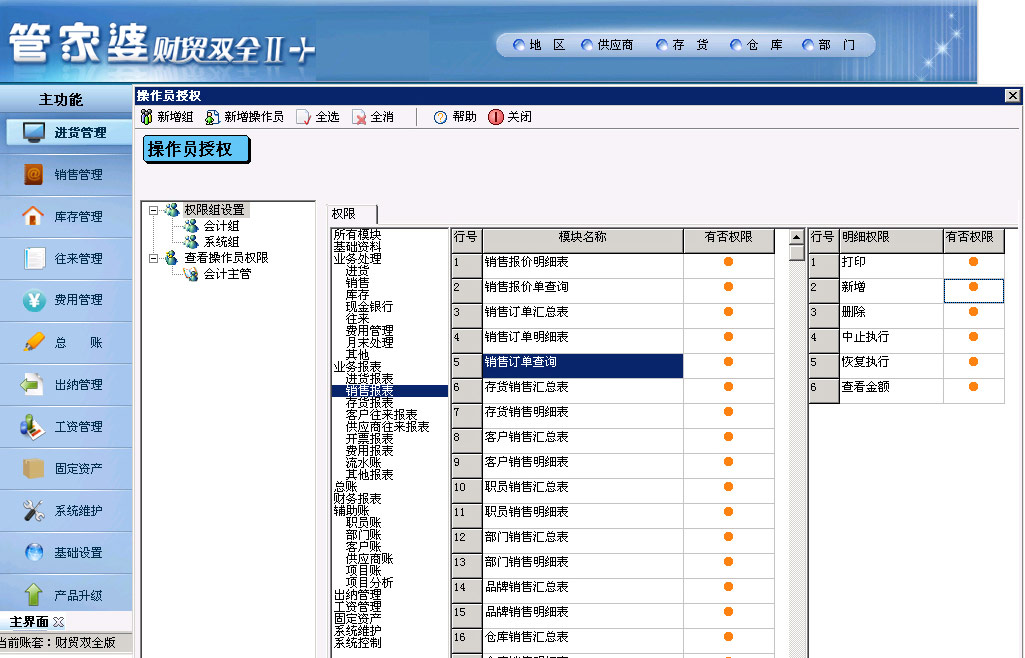Click the 供应商 header option

point(607,44)
